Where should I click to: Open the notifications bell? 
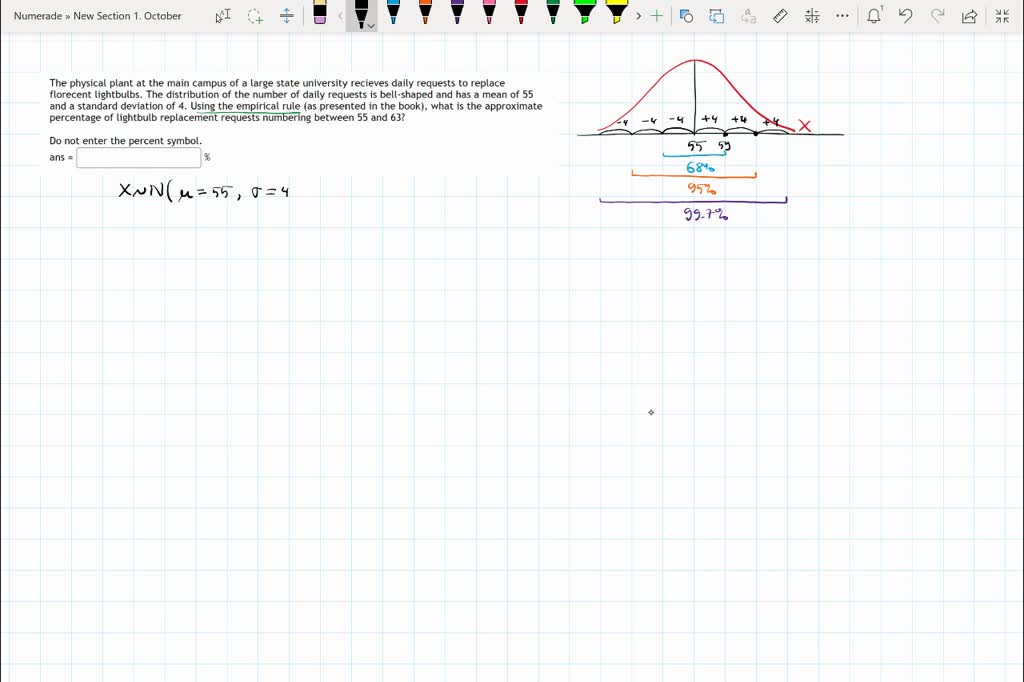pyautogui.click(x=874, y=16)
